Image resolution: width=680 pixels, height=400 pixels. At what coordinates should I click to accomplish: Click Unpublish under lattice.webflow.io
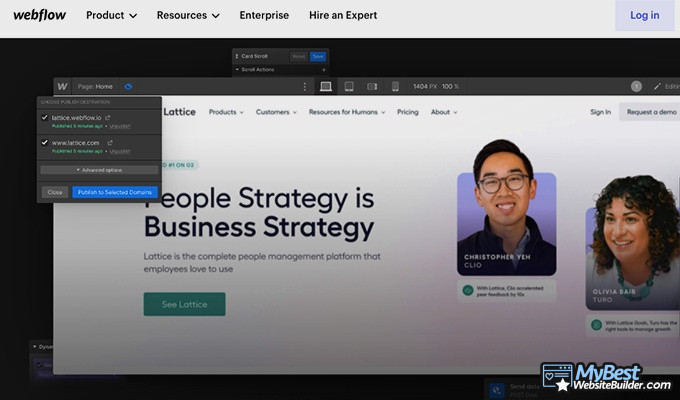click(120, 126)
